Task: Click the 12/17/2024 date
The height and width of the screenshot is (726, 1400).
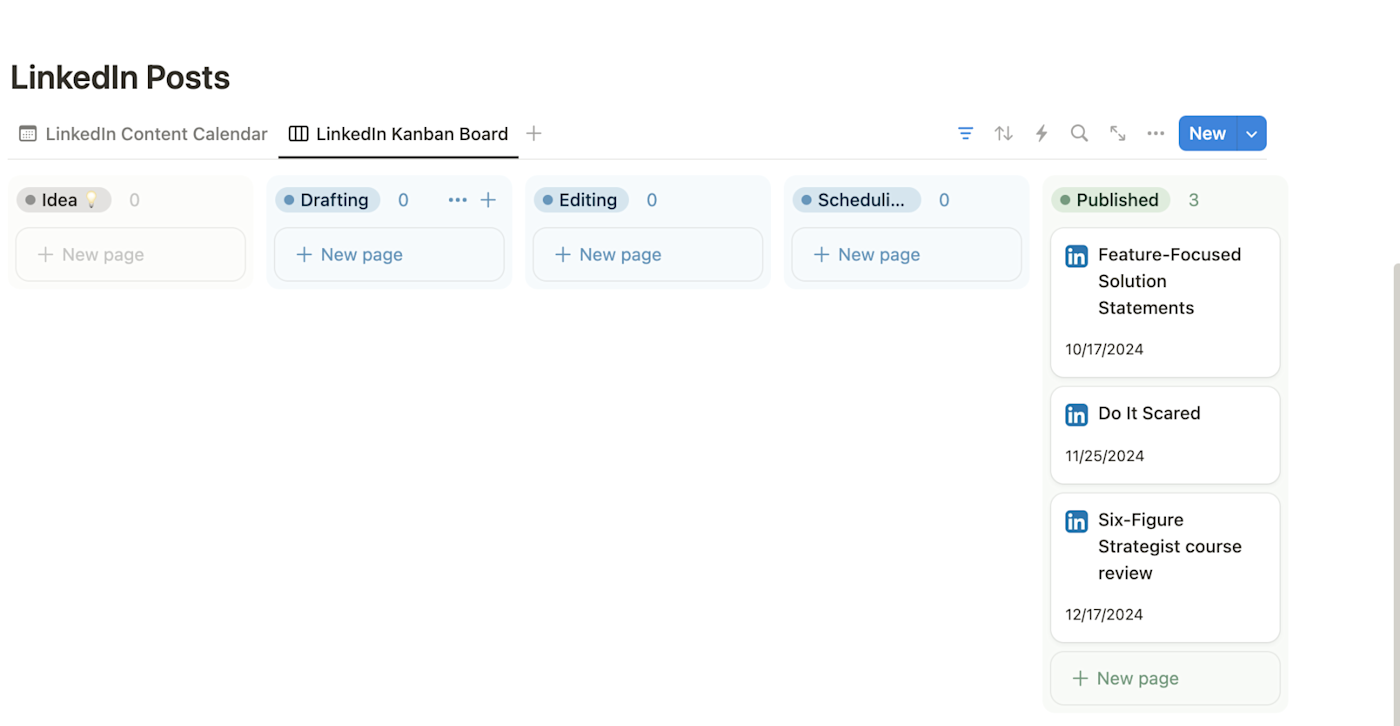Action: (x=1104, y=615)
